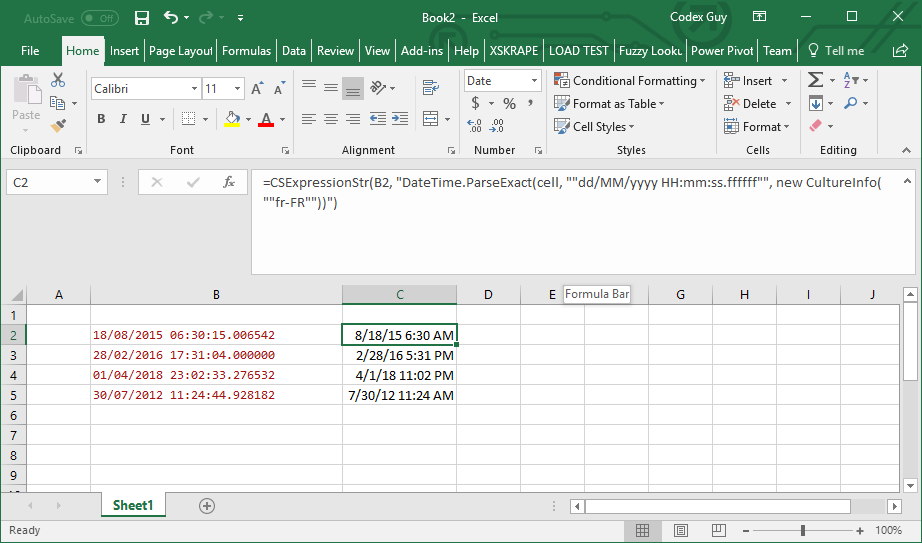Switch to Normal view in status bar
The image size is (922, 543).
coord(643,530)
